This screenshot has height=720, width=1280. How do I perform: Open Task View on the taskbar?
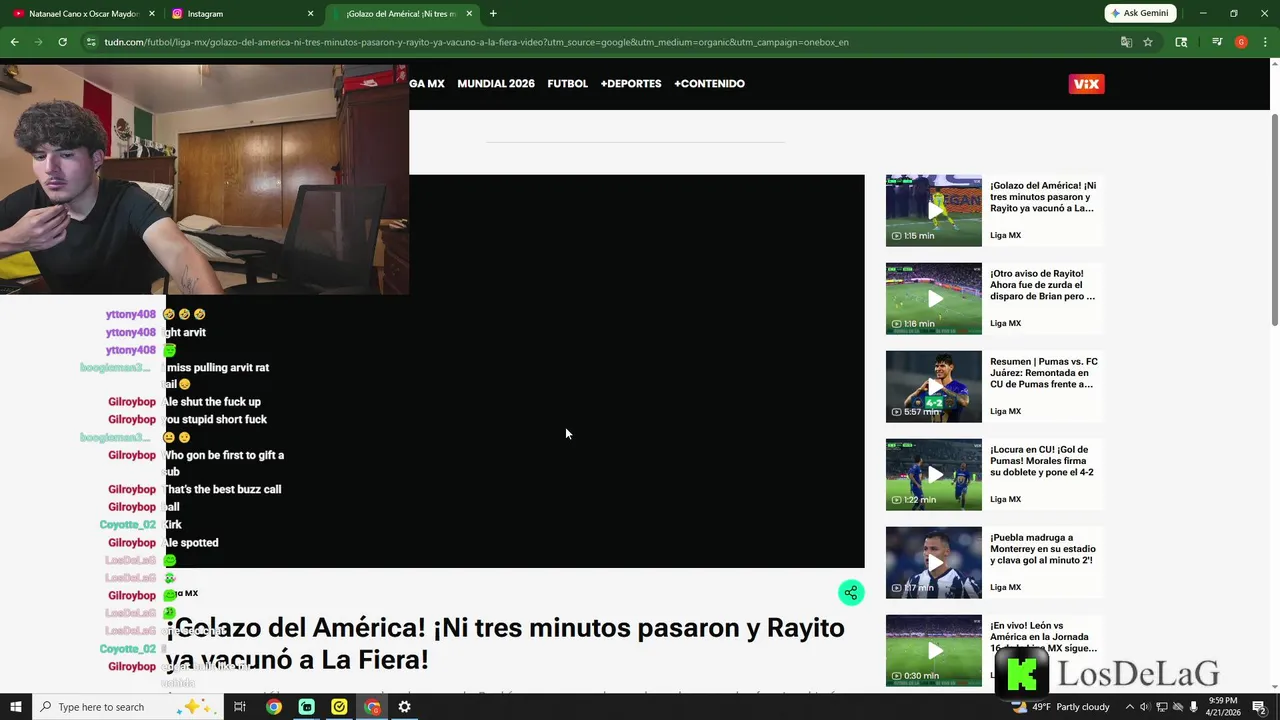pyautogui.click(x=240, y=707)
